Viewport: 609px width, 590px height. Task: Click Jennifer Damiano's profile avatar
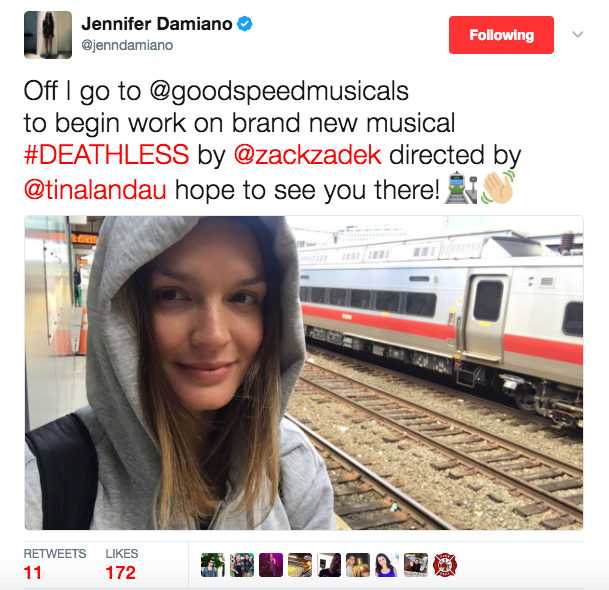click(48, 35)
